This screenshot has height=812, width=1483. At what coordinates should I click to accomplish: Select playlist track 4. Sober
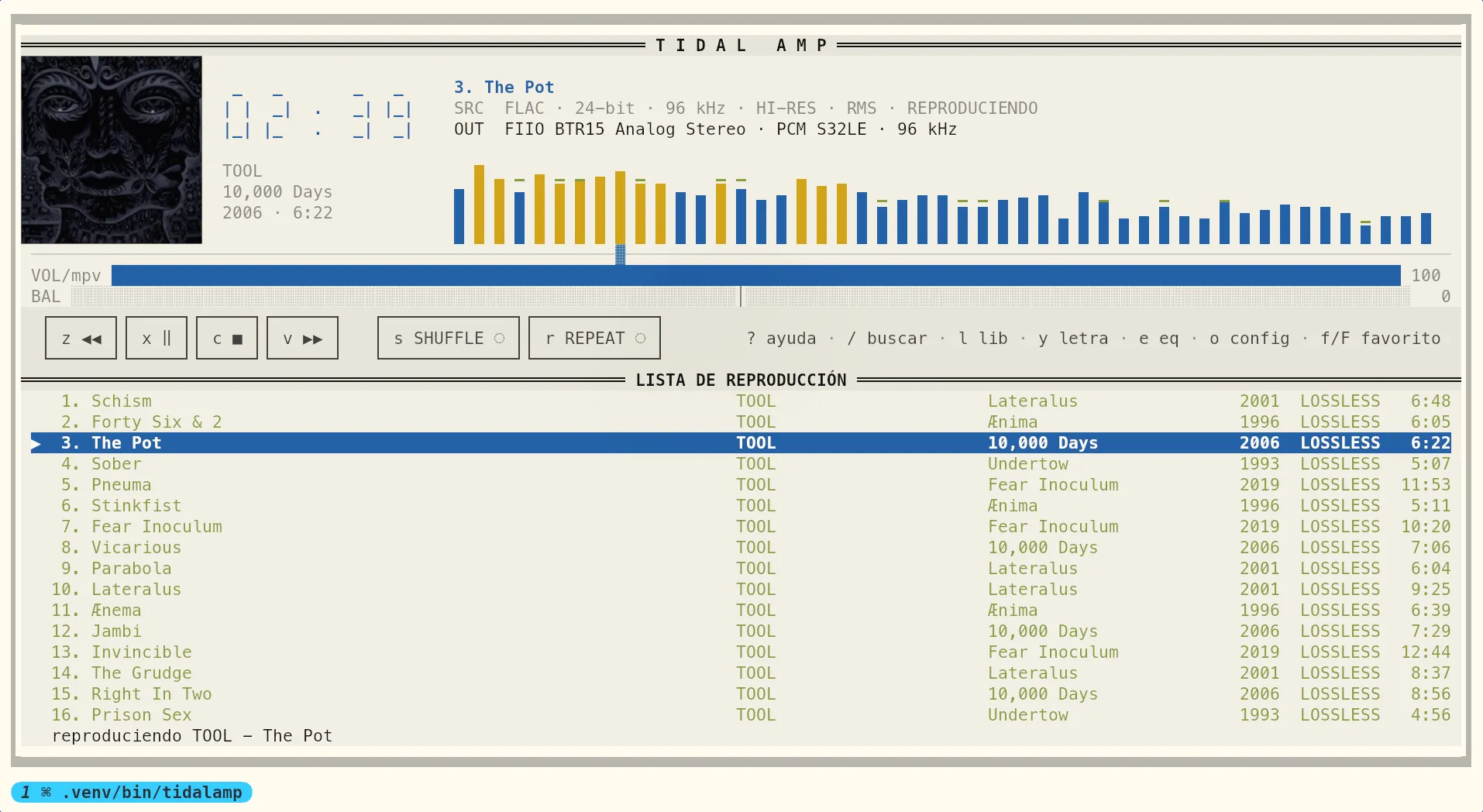click(741, 463)
